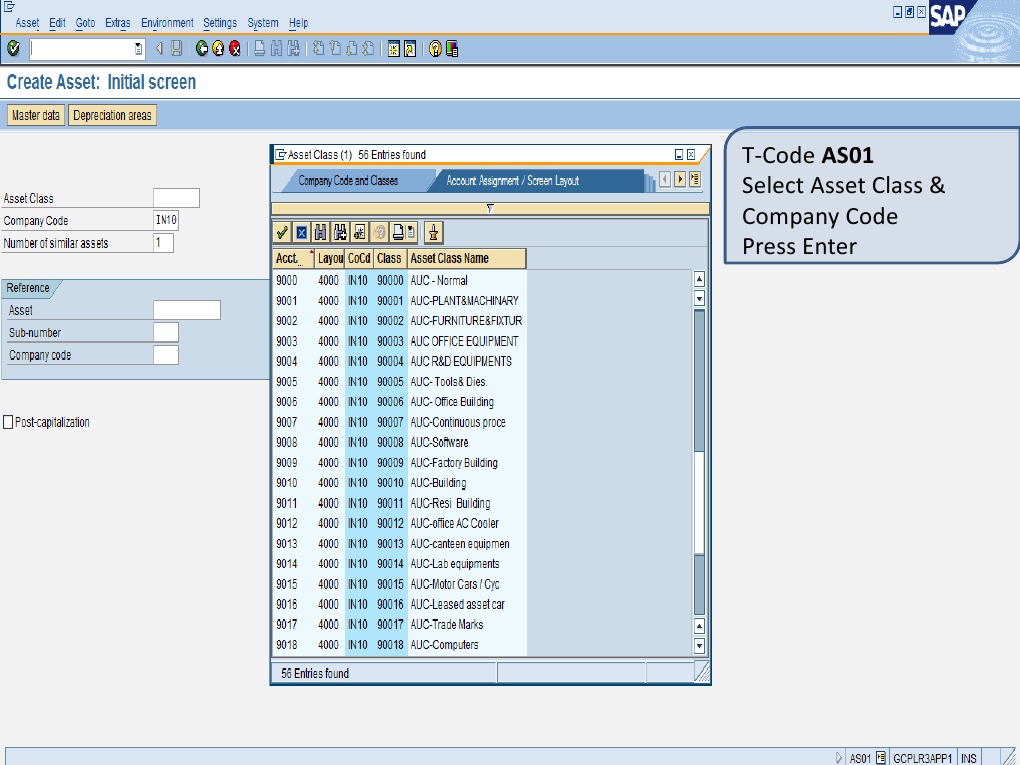This screenshot has width=1020, height=765.
Task: Toggle the Post-capitalization checkbox
Action: [x=9, y=421]
